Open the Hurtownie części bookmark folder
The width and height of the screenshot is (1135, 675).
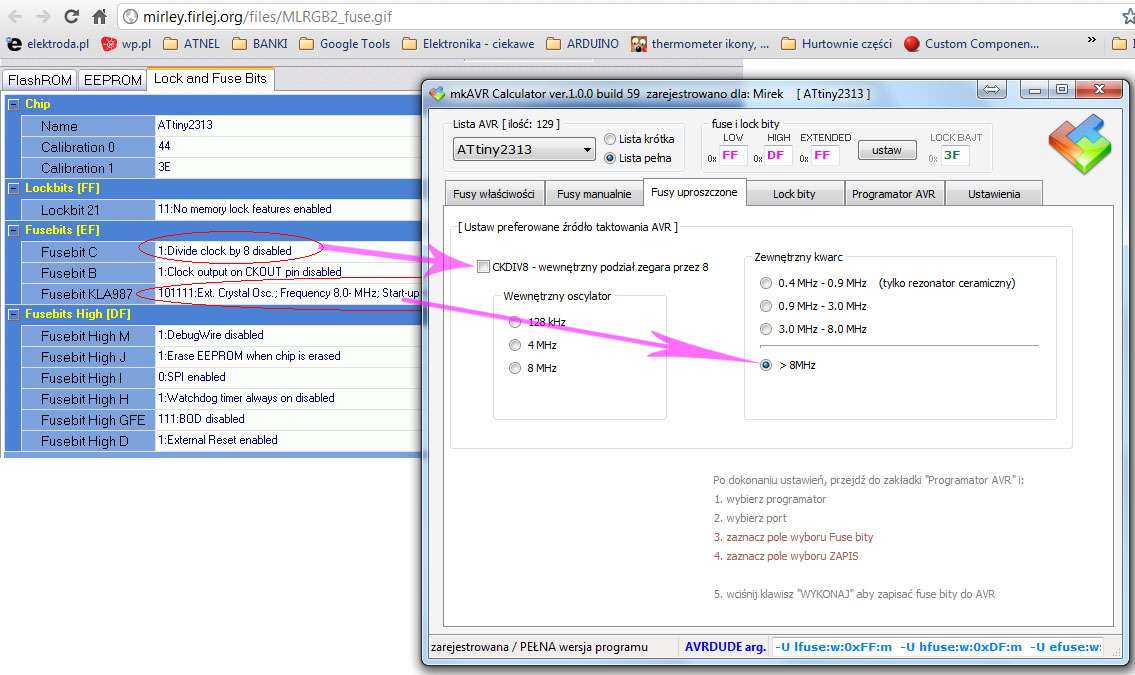pos(837,44)
